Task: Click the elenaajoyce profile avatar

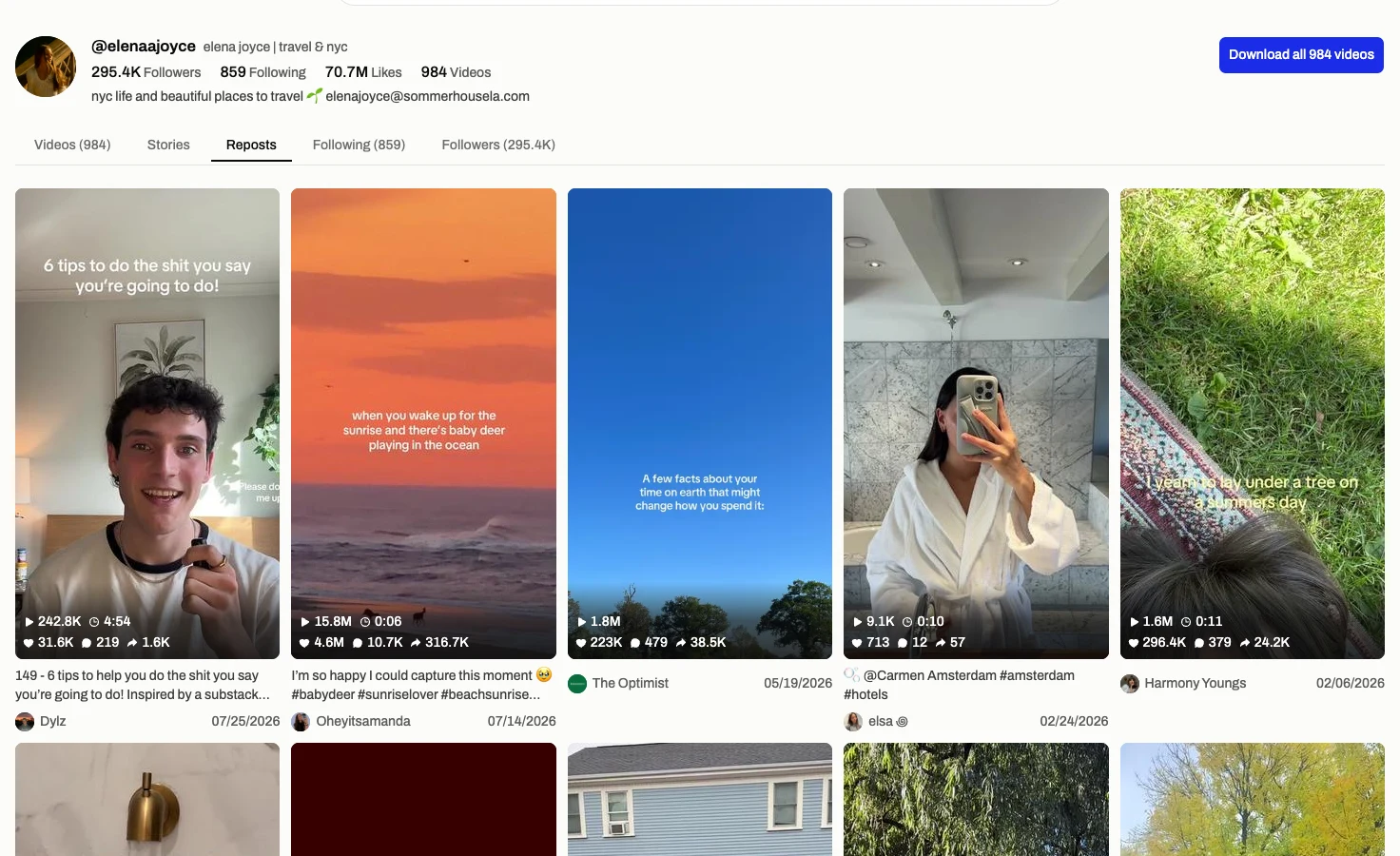Action: coord(46,67)
